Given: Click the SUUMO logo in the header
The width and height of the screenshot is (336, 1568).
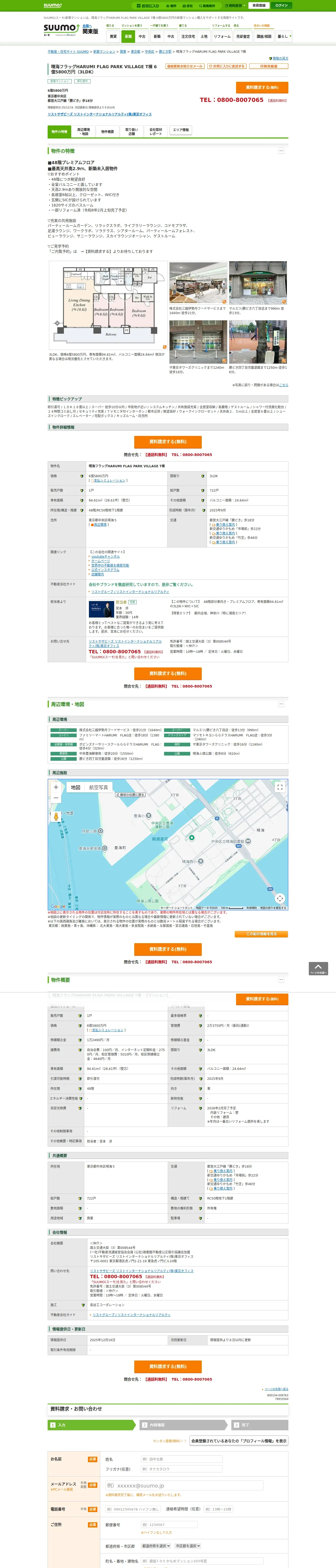Looking at the screenshot, I should point(61,29).
